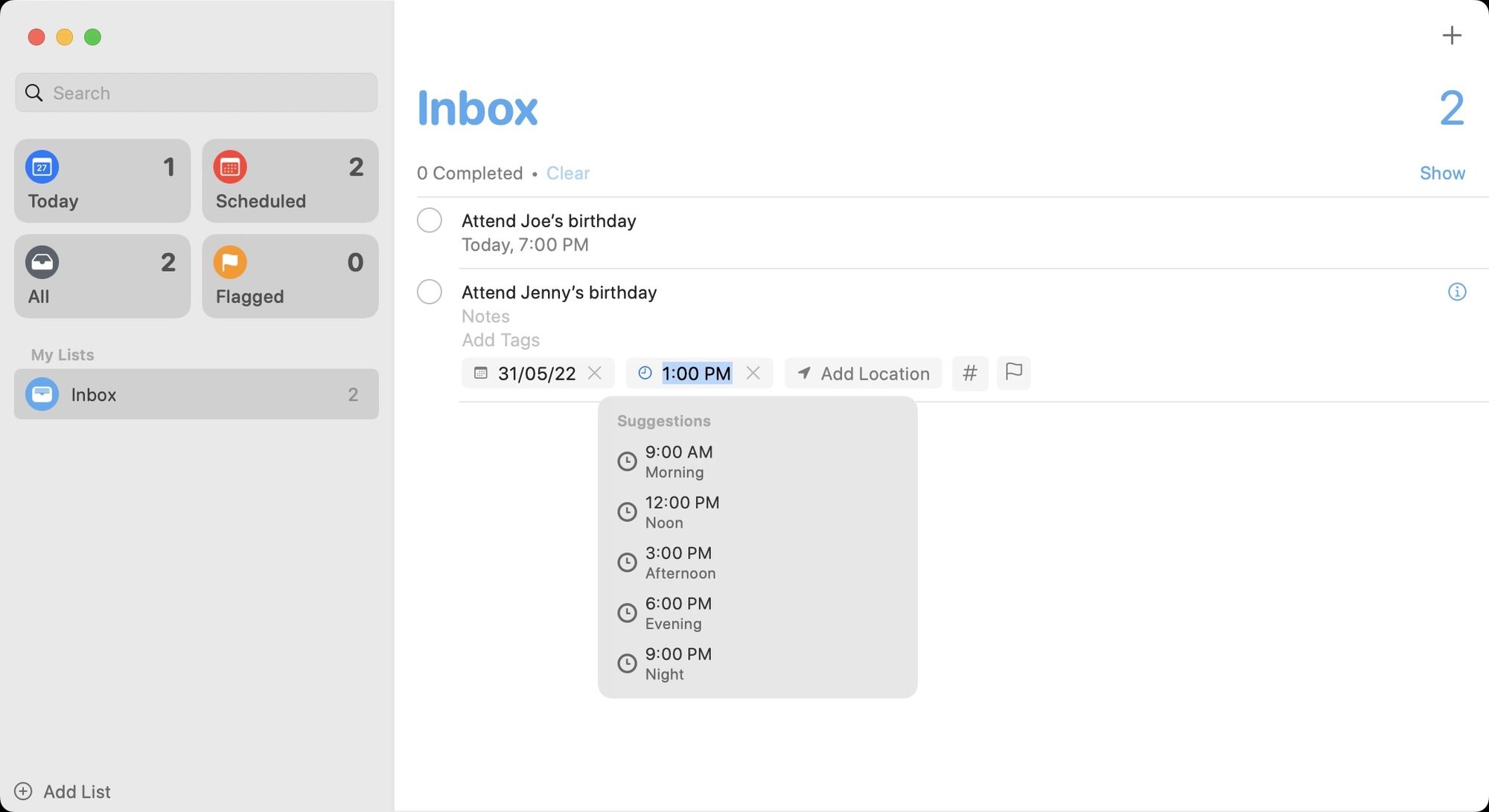Image resolution: width=1489 pixels, height=812 pixels.
Task: Flag the Attend Jenny's birthday reminder
Action: (1014, 373)
